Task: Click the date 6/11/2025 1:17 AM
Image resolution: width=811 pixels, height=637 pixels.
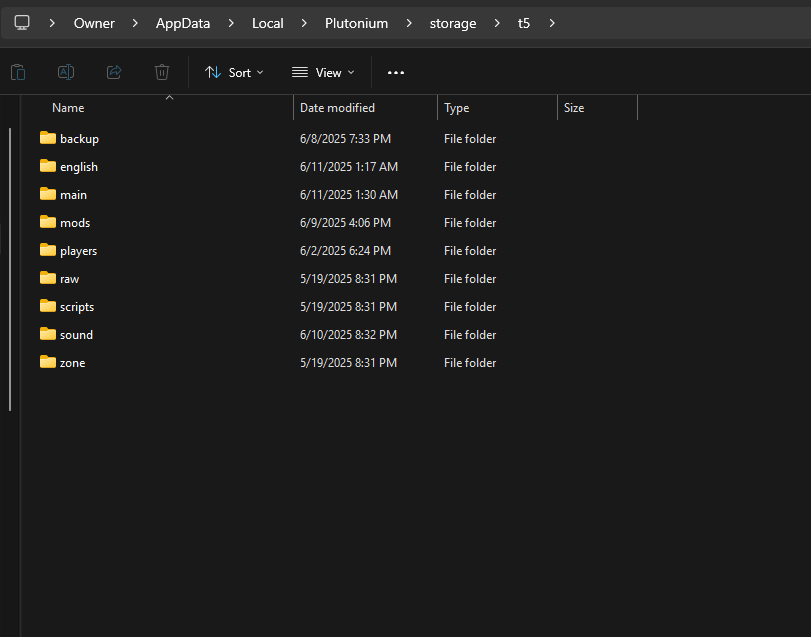Action: [349, 166]
